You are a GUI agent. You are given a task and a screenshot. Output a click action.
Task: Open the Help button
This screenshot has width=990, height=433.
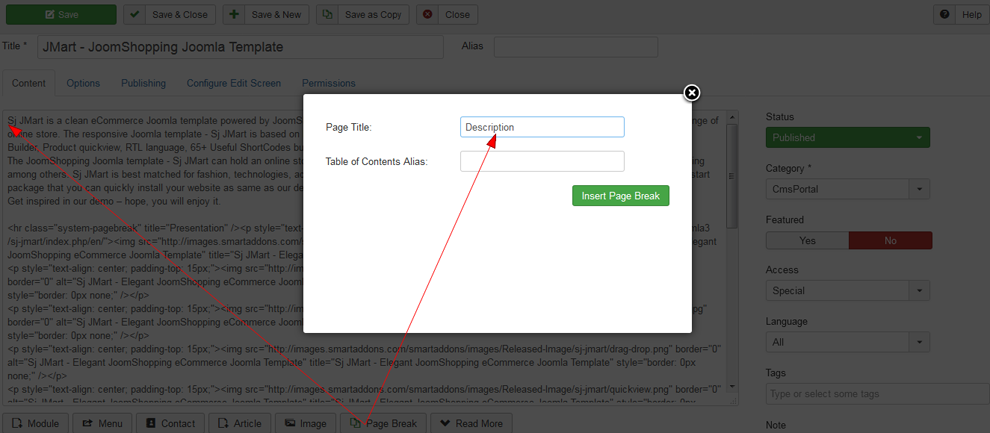pyautogui.click(x=961, y=15)
